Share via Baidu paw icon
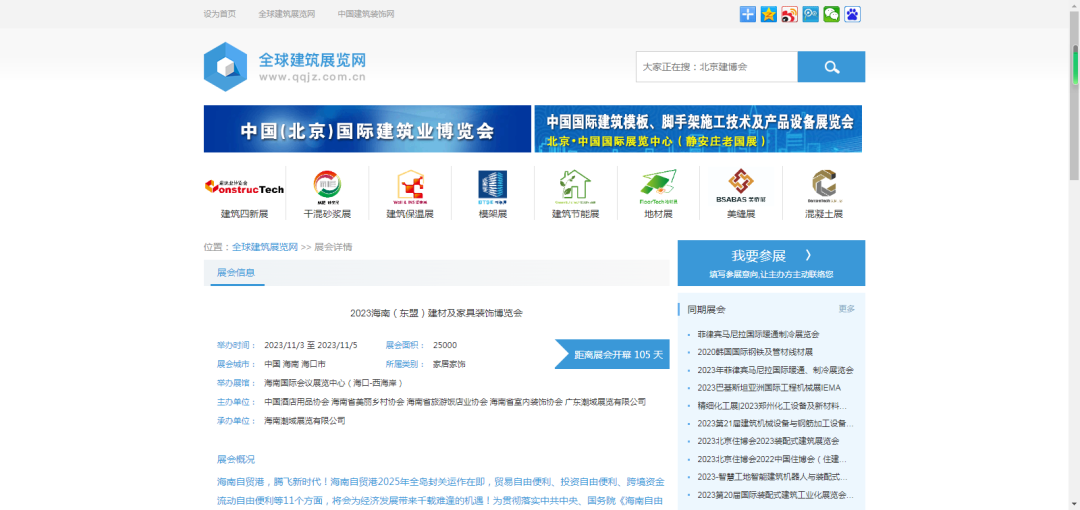Image resolution: width=1080 pixels, height=510 pixels. (x=852, y=14)
